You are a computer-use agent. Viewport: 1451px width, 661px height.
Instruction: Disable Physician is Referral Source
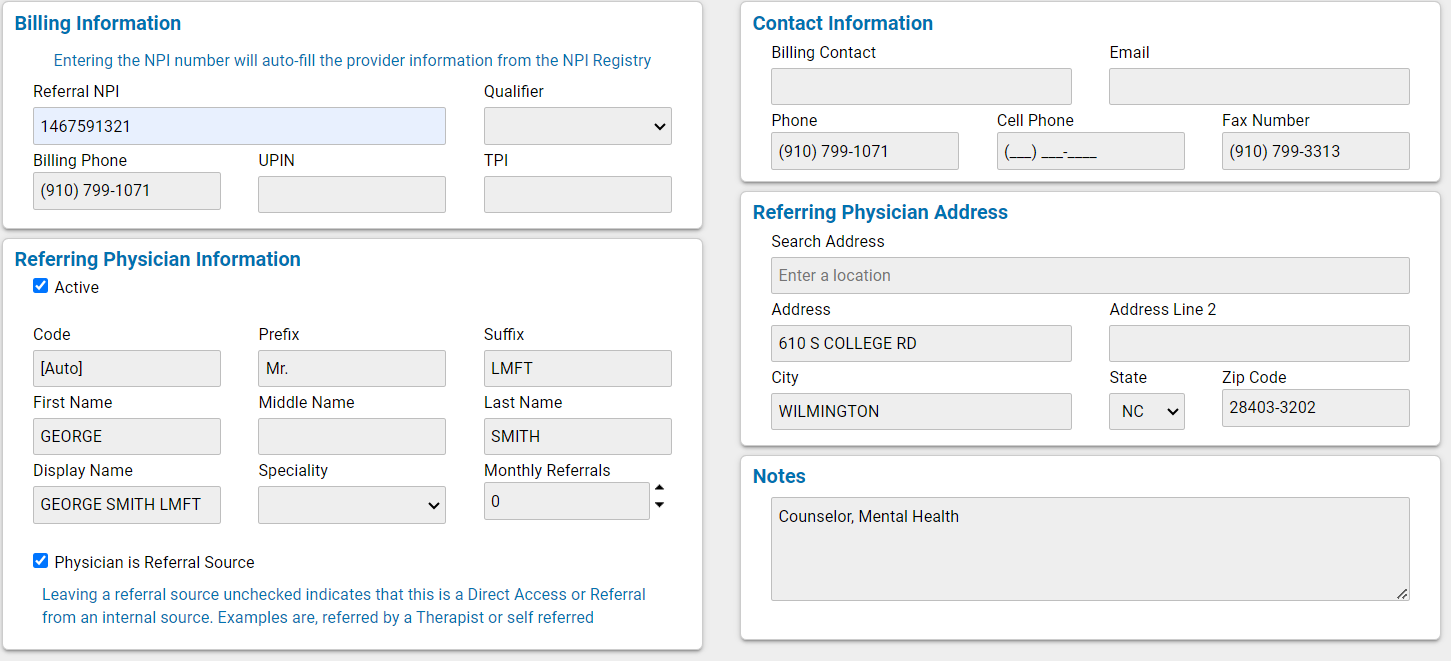click(x=41, y=561)
